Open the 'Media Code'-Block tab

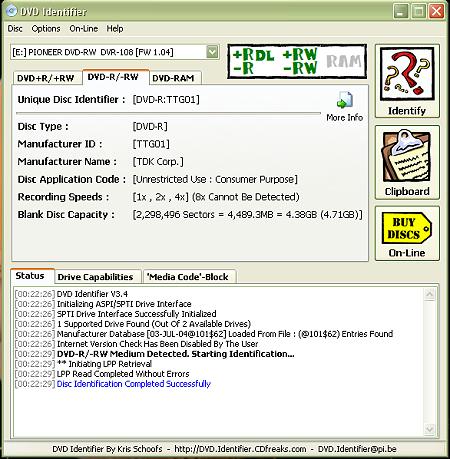tap(188, 277)
